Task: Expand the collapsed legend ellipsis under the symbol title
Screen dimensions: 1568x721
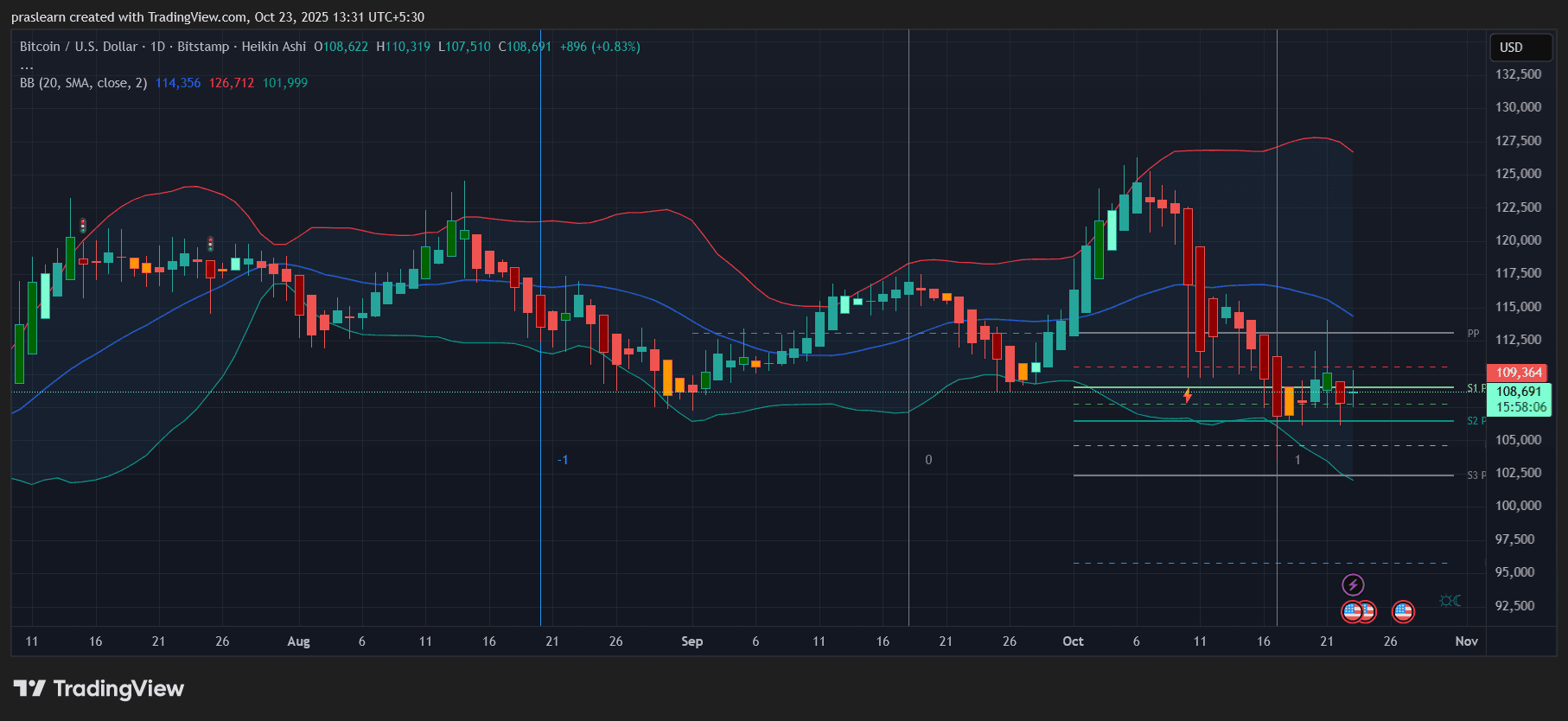Action: 27,66
